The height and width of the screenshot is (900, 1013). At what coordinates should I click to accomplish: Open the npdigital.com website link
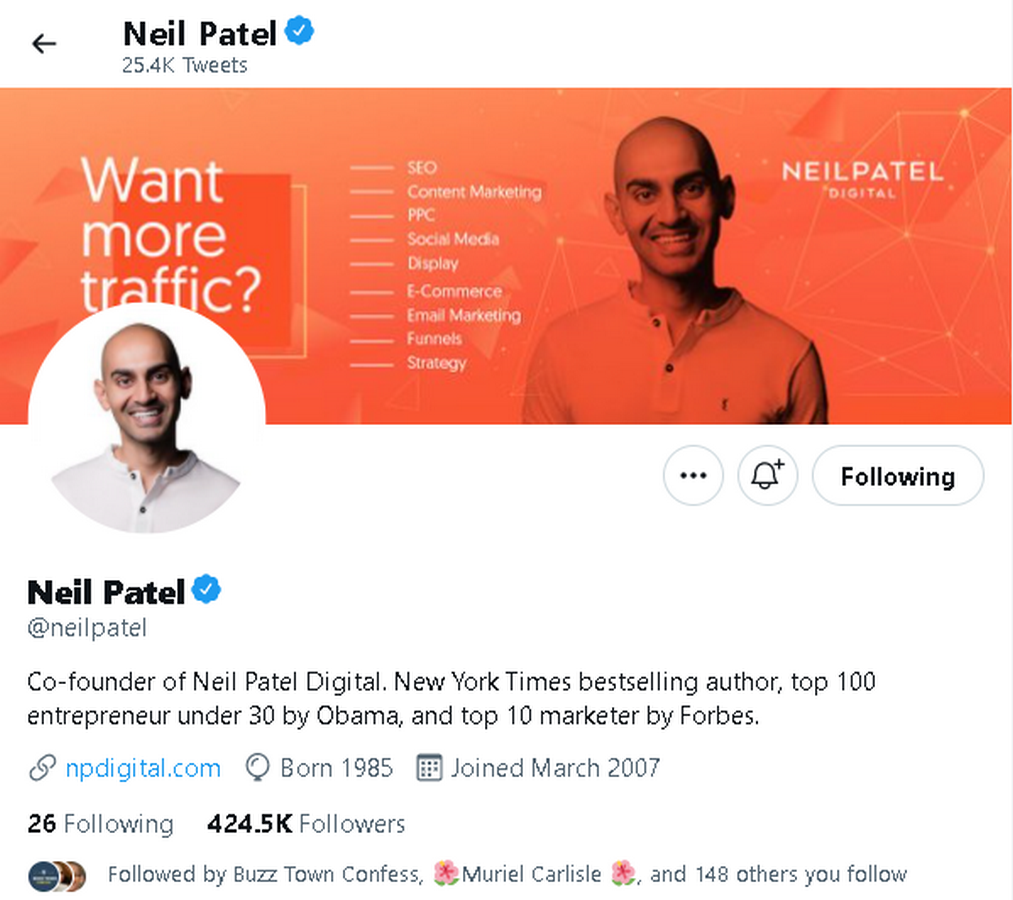(x=143, y=768)
